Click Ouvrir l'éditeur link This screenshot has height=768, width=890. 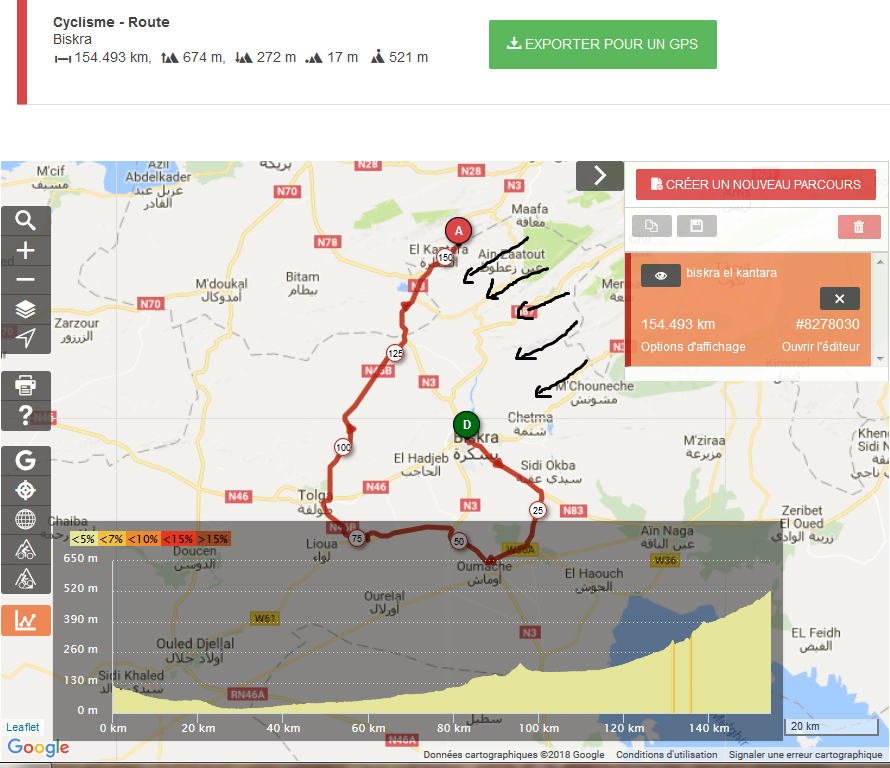(820, 347)
